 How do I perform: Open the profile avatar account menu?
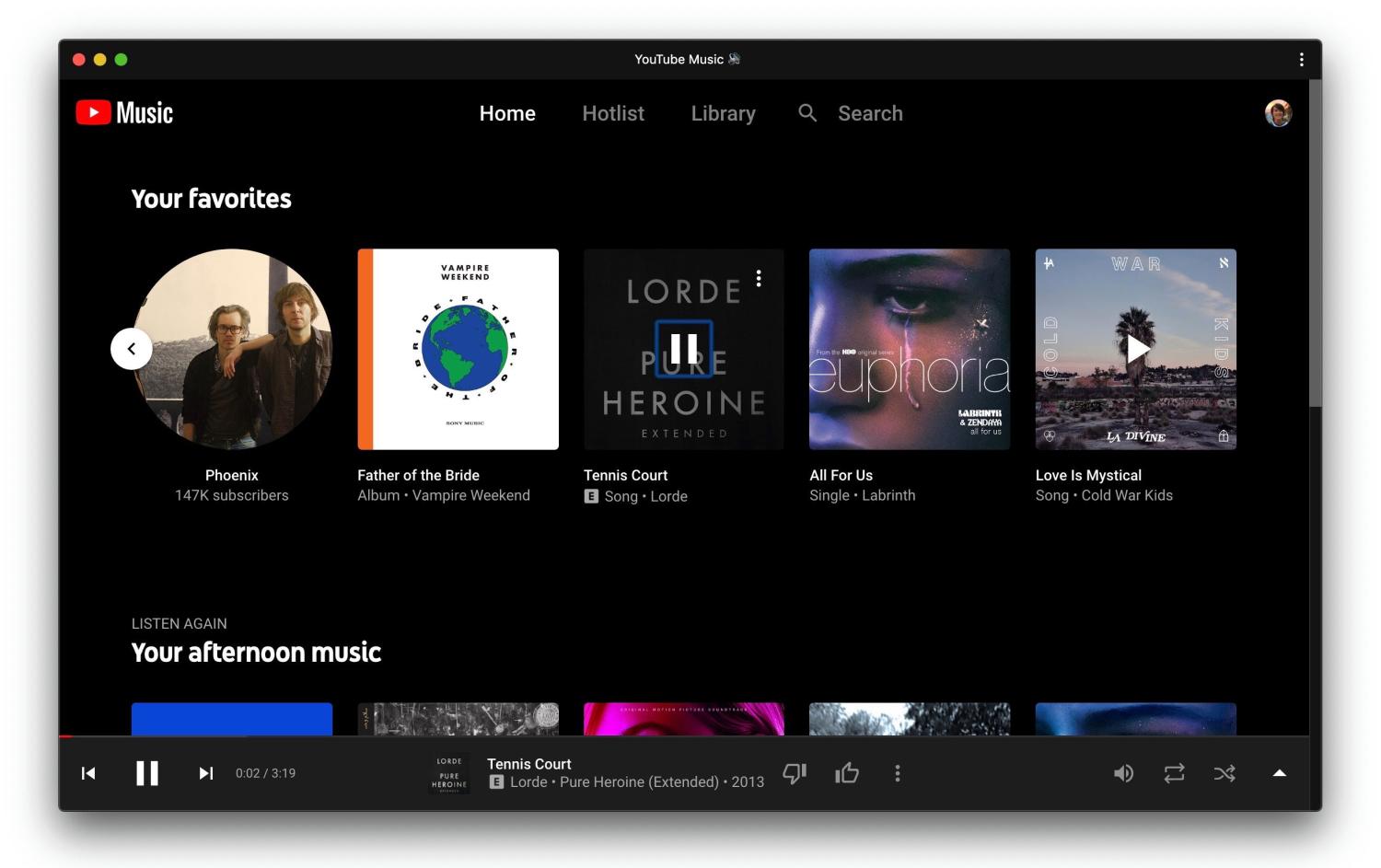point(1278,113)
